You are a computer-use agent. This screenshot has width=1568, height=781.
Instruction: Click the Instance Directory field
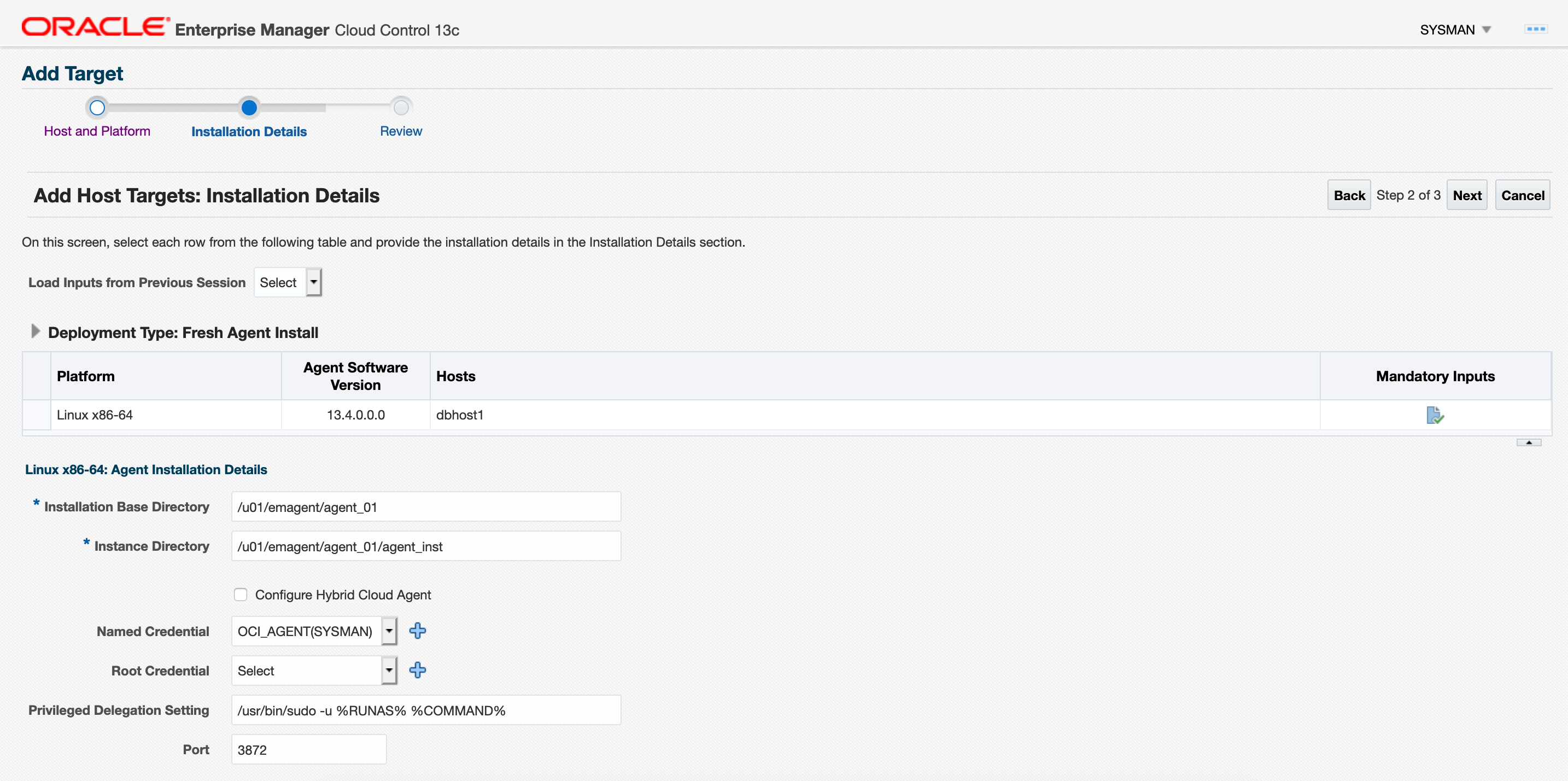tap(426, 546)
